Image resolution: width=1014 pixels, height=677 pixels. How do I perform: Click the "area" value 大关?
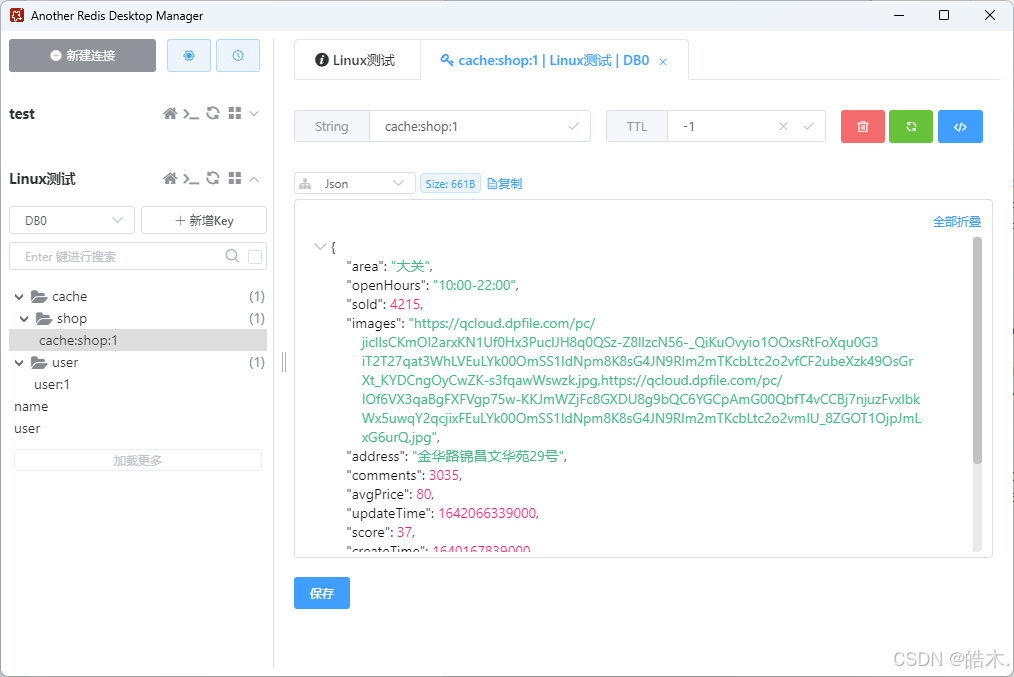pyautogui.click(x=410, y=266)
